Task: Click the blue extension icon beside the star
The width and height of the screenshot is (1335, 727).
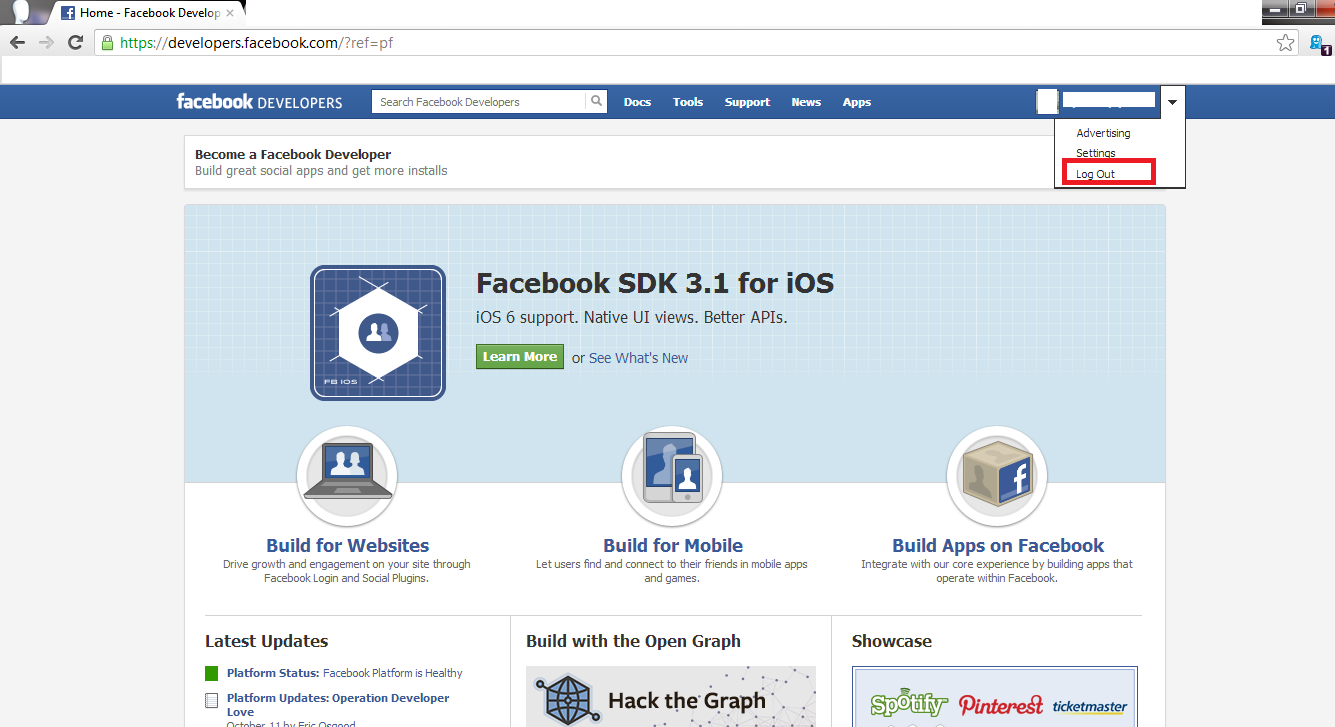Action: coord(1318,43)
